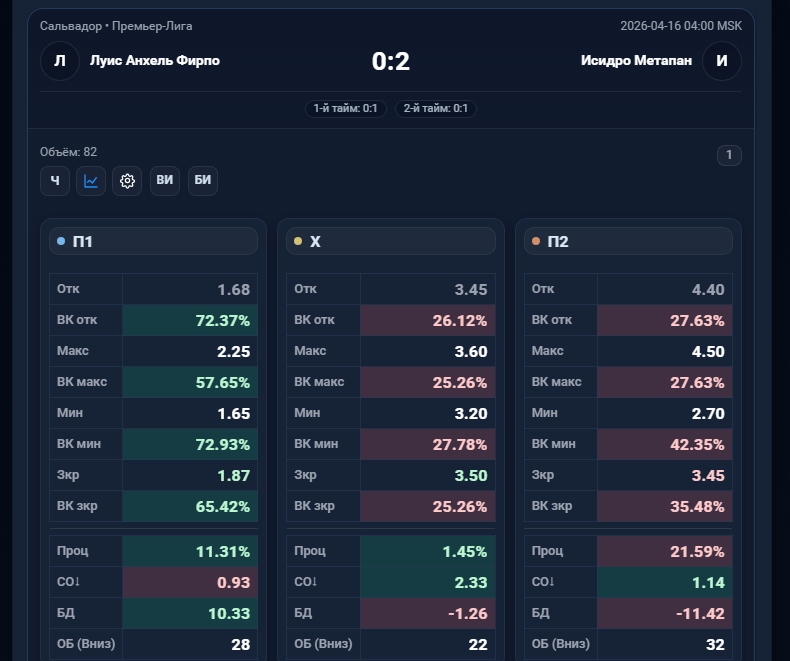Screen dimensions: 790x661
Task: Click the БИ button
Action: pyautogui.click(x=203, y=181)
